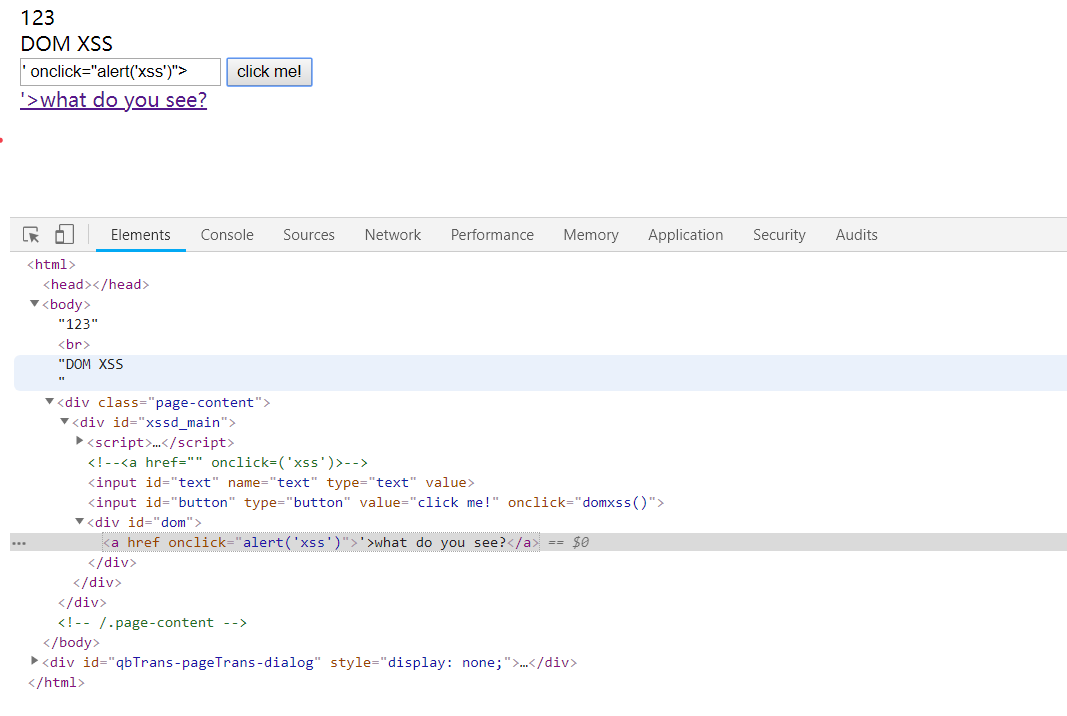Click the style="display: none;" attribute
1067x716 pixels.
[x=420, y=663]
